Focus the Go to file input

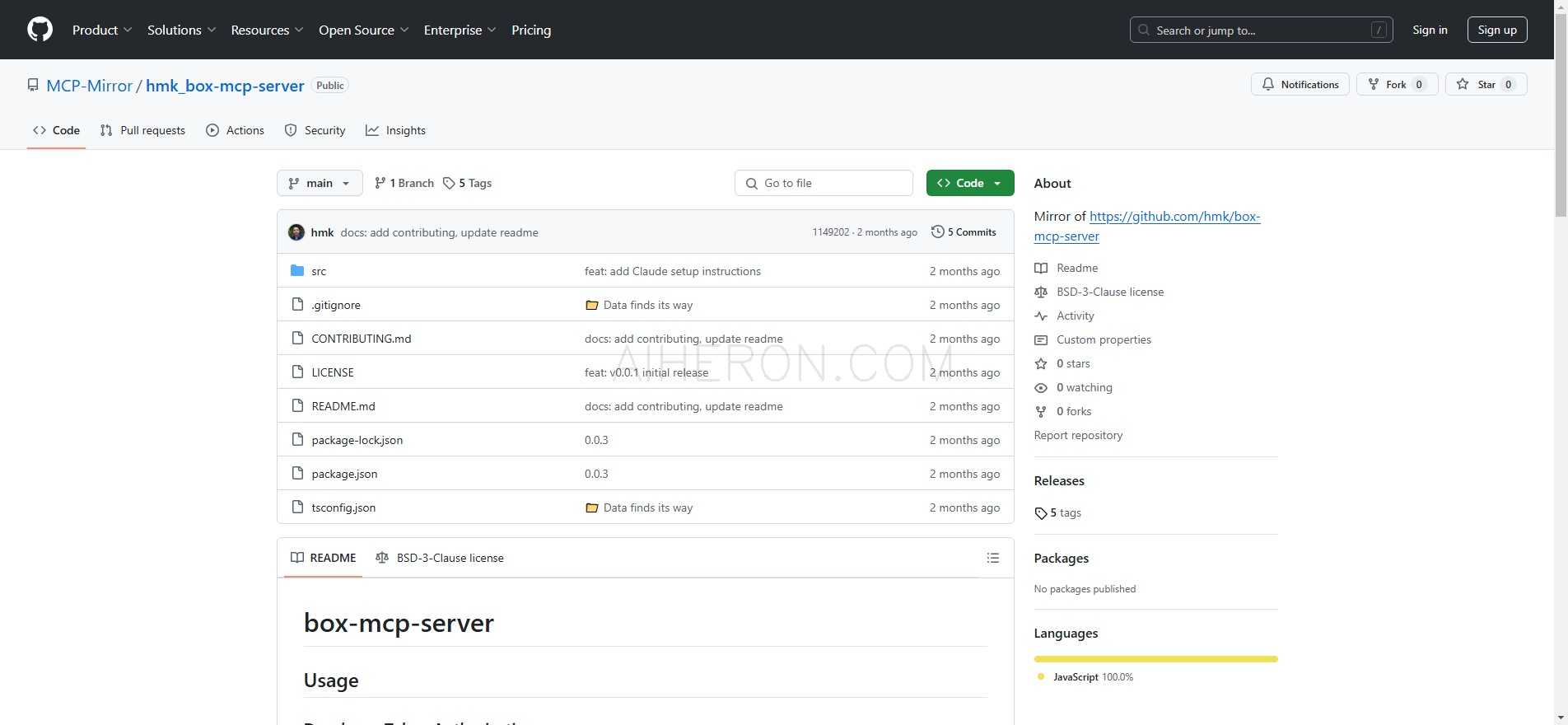[824, 183]
